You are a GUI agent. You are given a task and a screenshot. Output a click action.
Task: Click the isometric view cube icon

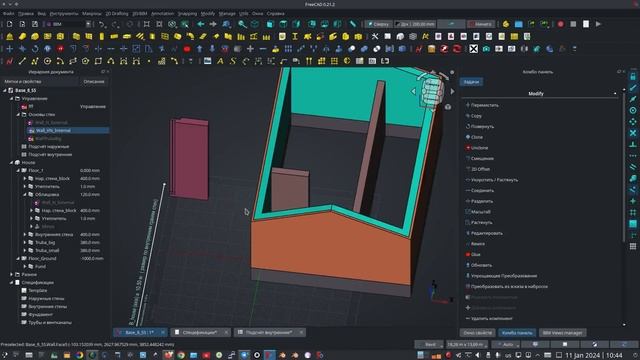click(x=255, y=24)
